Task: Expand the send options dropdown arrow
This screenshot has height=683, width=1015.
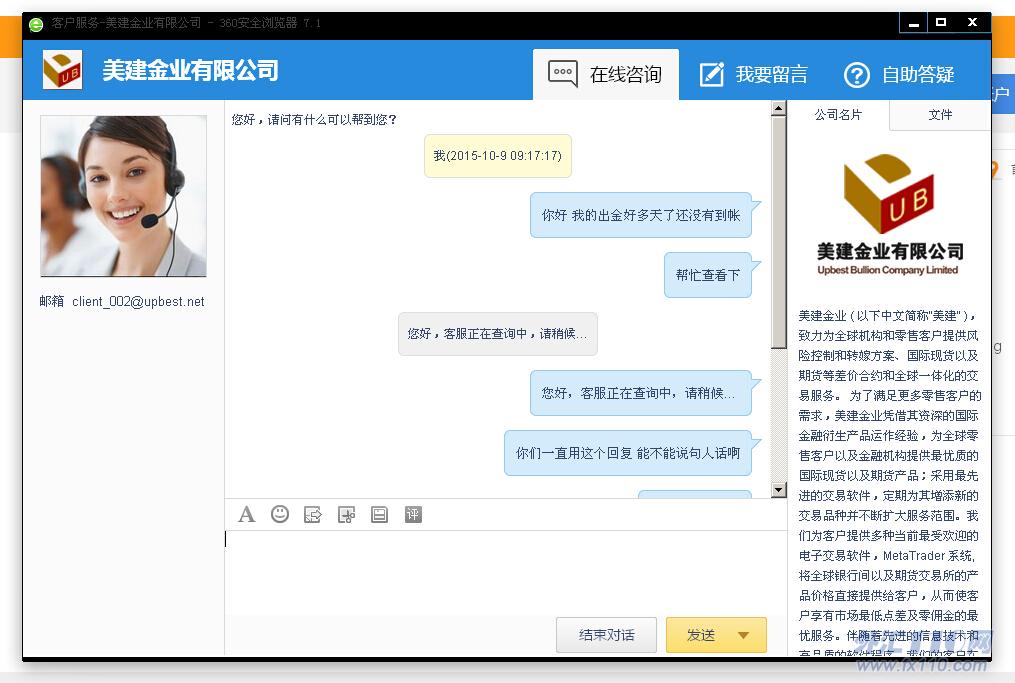Action: pyautogui.click(x=744, y=635)
